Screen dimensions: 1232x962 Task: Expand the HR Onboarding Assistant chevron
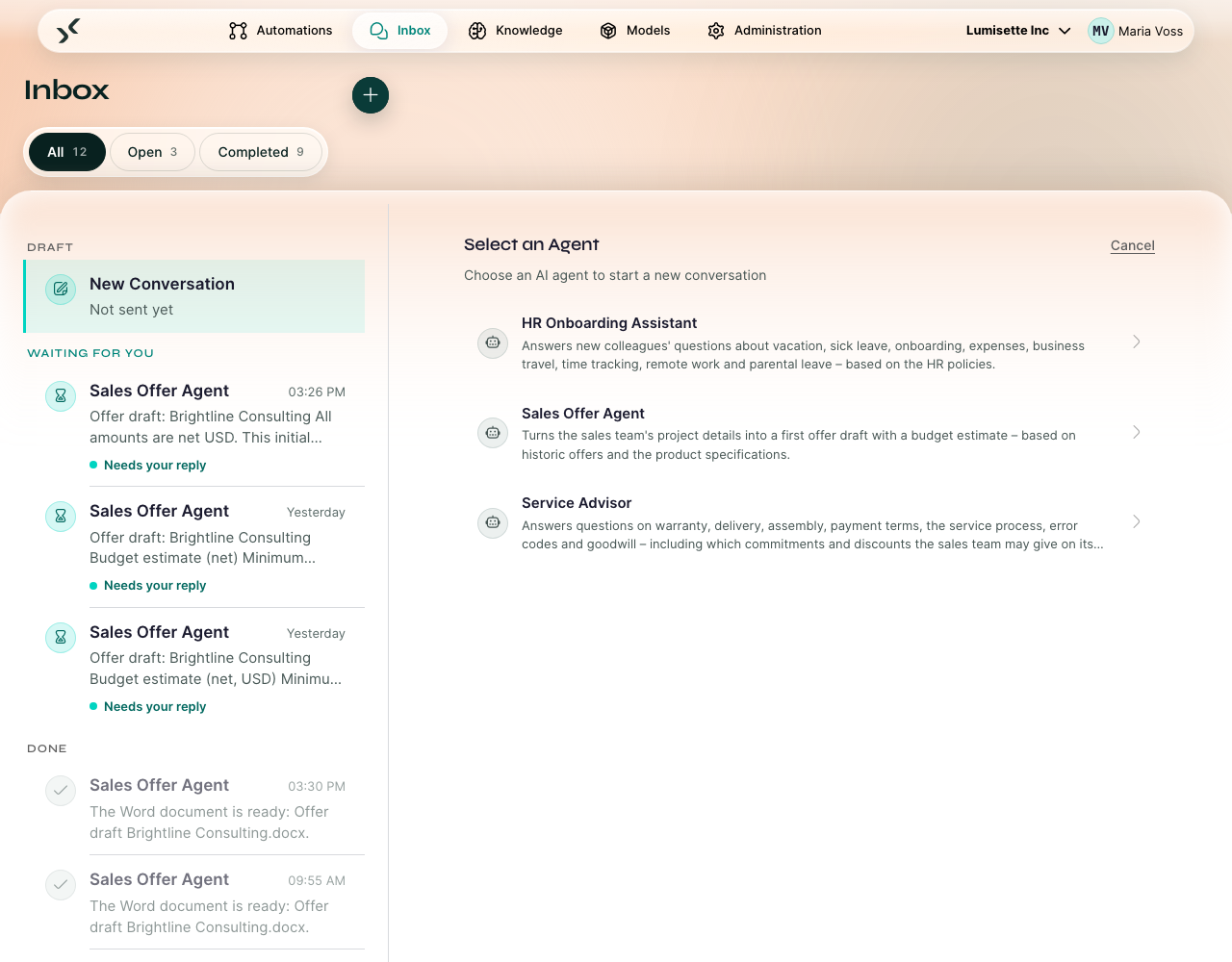(x=1137, y=342)
